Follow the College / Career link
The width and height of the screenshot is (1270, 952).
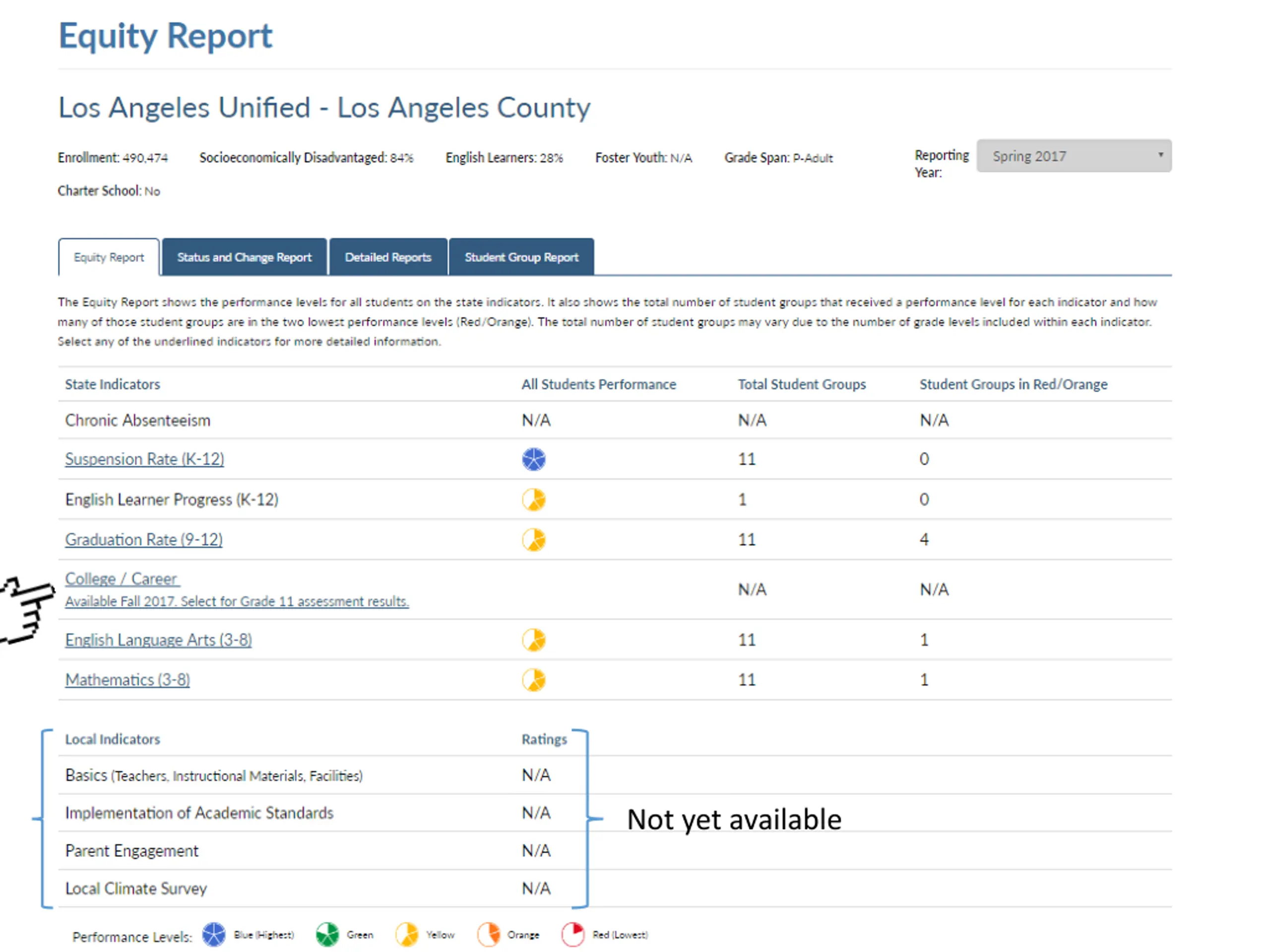tap(123, 579)
